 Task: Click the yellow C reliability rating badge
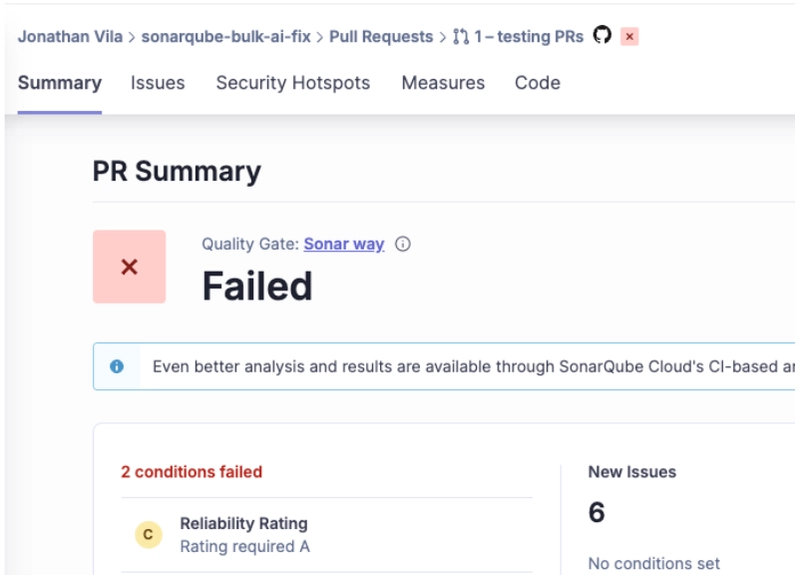(148, 534)
